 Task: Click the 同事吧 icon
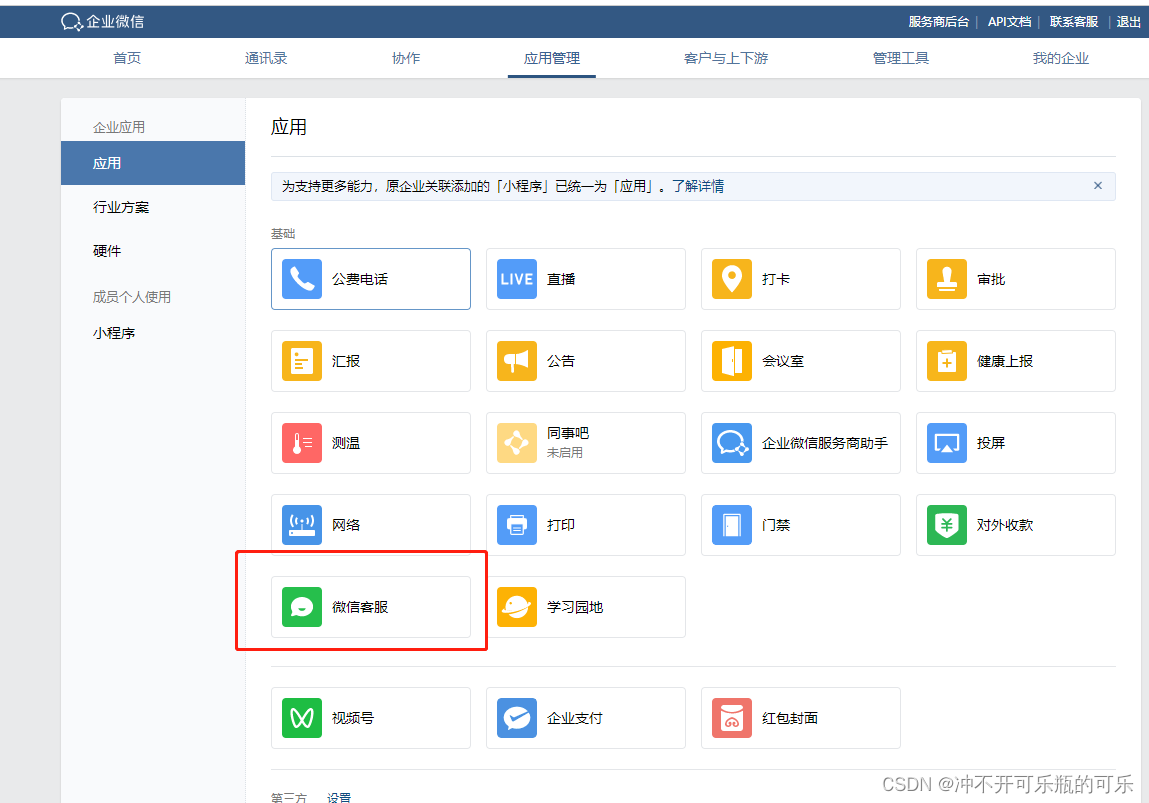tap(517, 443)
